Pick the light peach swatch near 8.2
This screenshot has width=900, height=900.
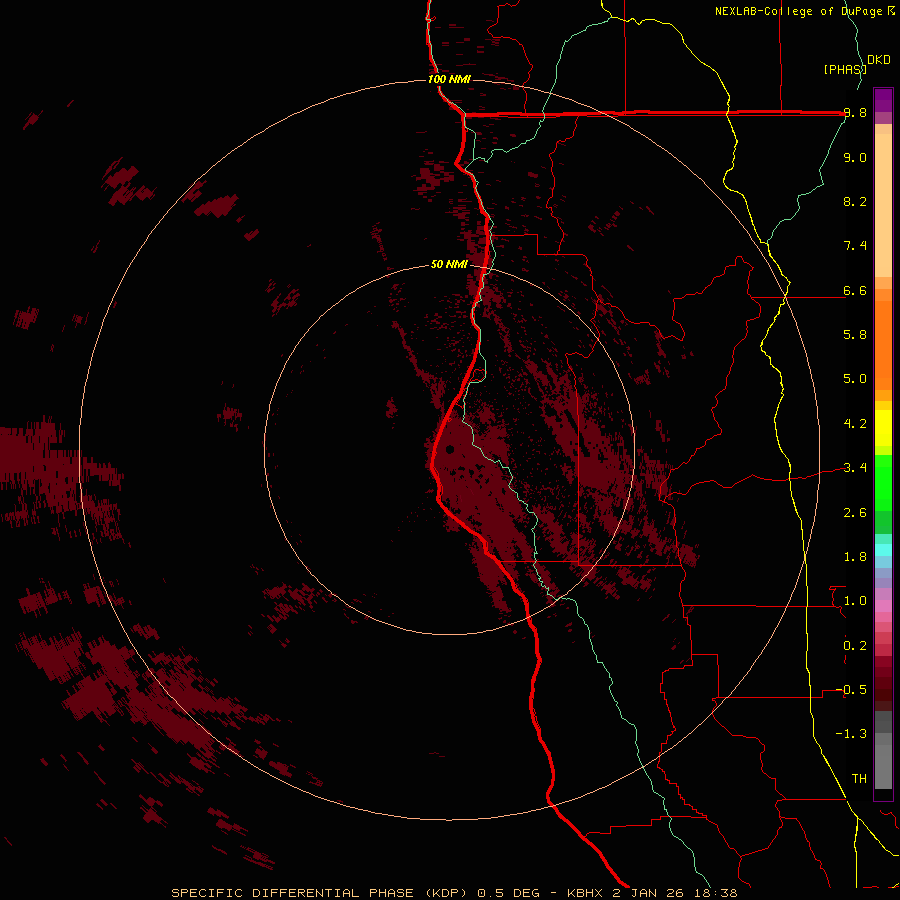(883, 205)
